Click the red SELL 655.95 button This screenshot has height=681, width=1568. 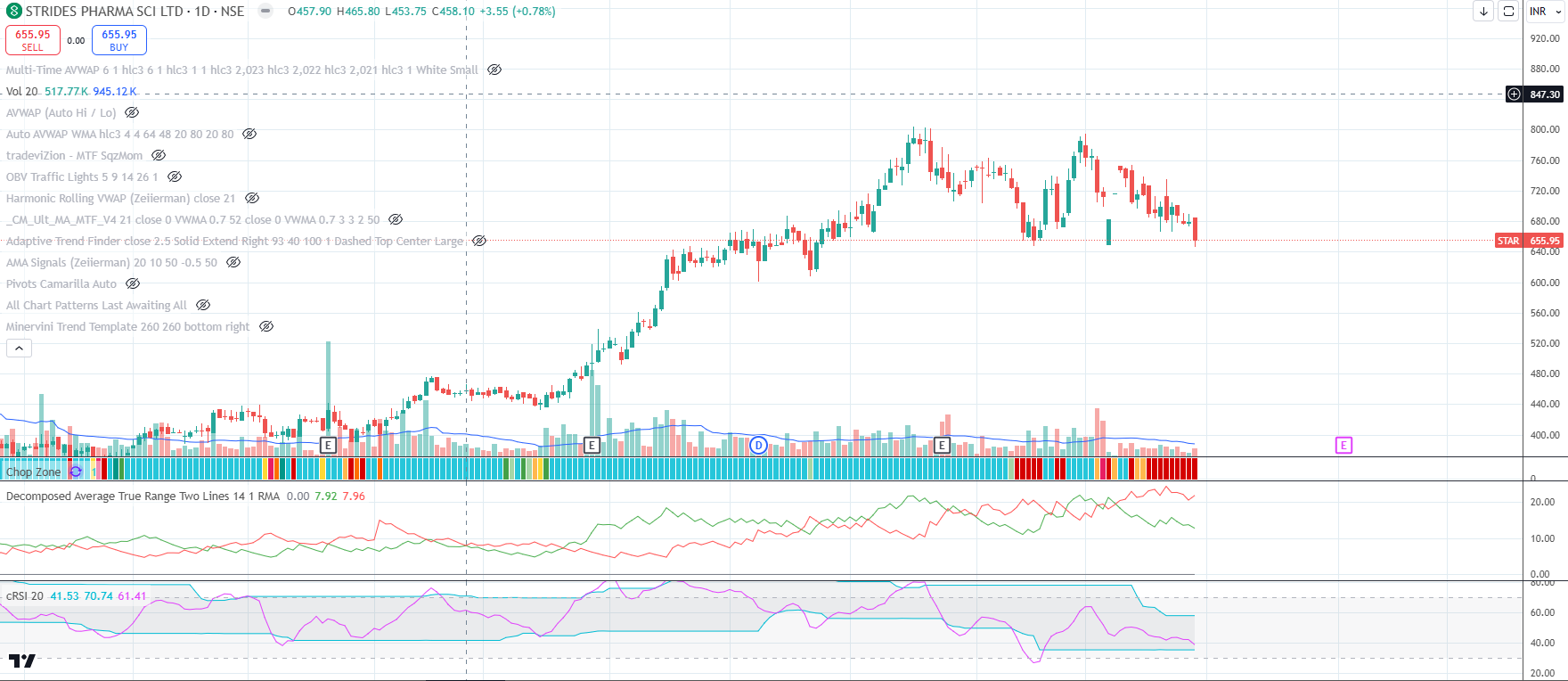33,40
